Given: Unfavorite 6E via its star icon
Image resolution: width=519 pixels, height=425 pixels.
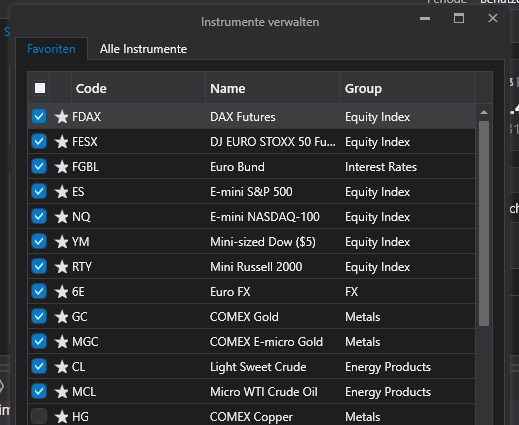Looking at the screenshot, I should tap(62, 292).
